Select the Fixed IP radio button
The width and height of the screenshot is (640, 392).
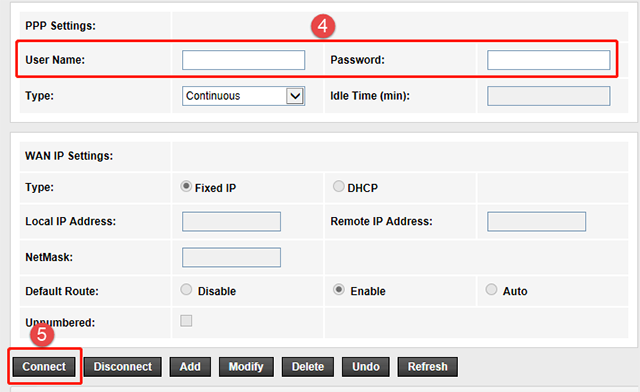click(186, 187)
